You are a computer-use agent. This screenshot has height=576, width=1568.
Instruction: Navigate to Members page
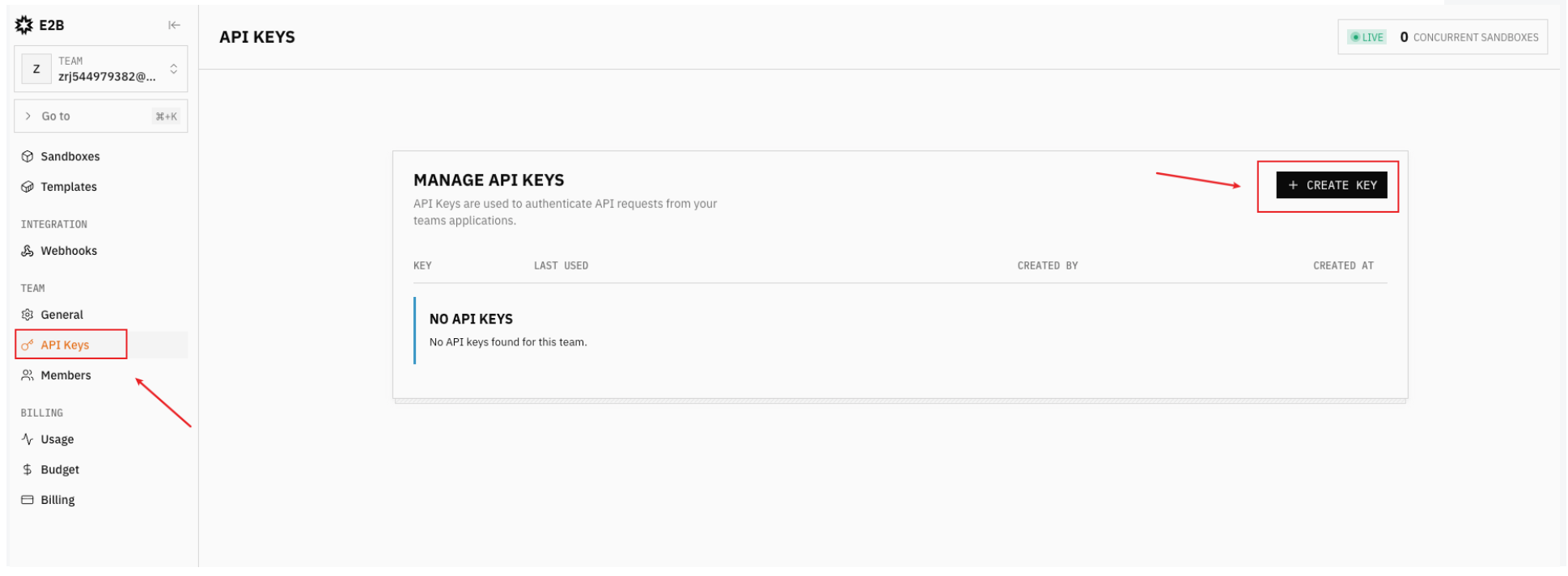[66, 375]
